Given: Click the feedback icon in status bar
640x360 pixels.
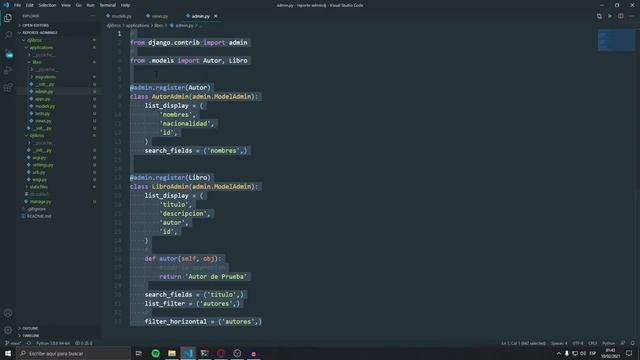Looking at the screenshot, I should point(623,343).
